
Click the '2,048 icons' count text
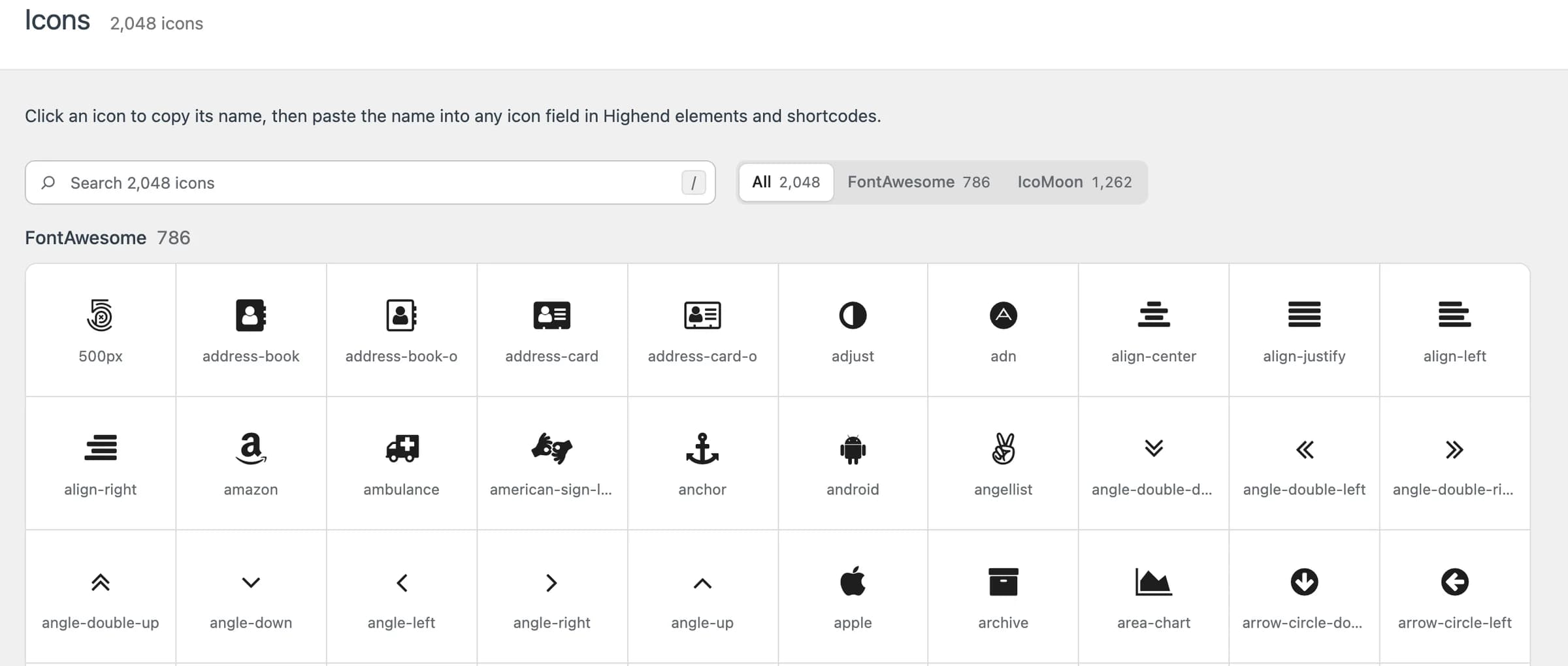click(x=157, y=24)
